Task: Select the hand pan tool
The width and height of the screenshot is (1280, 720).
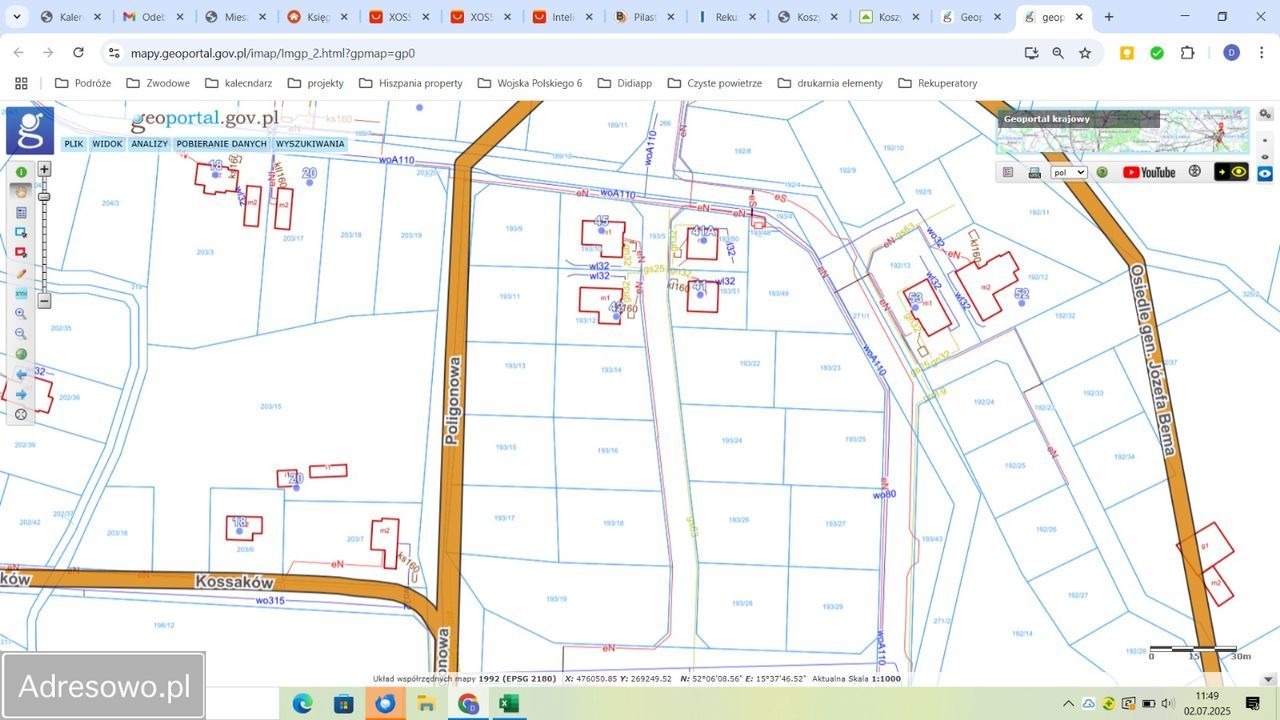Action: click(x=21, y=192)
